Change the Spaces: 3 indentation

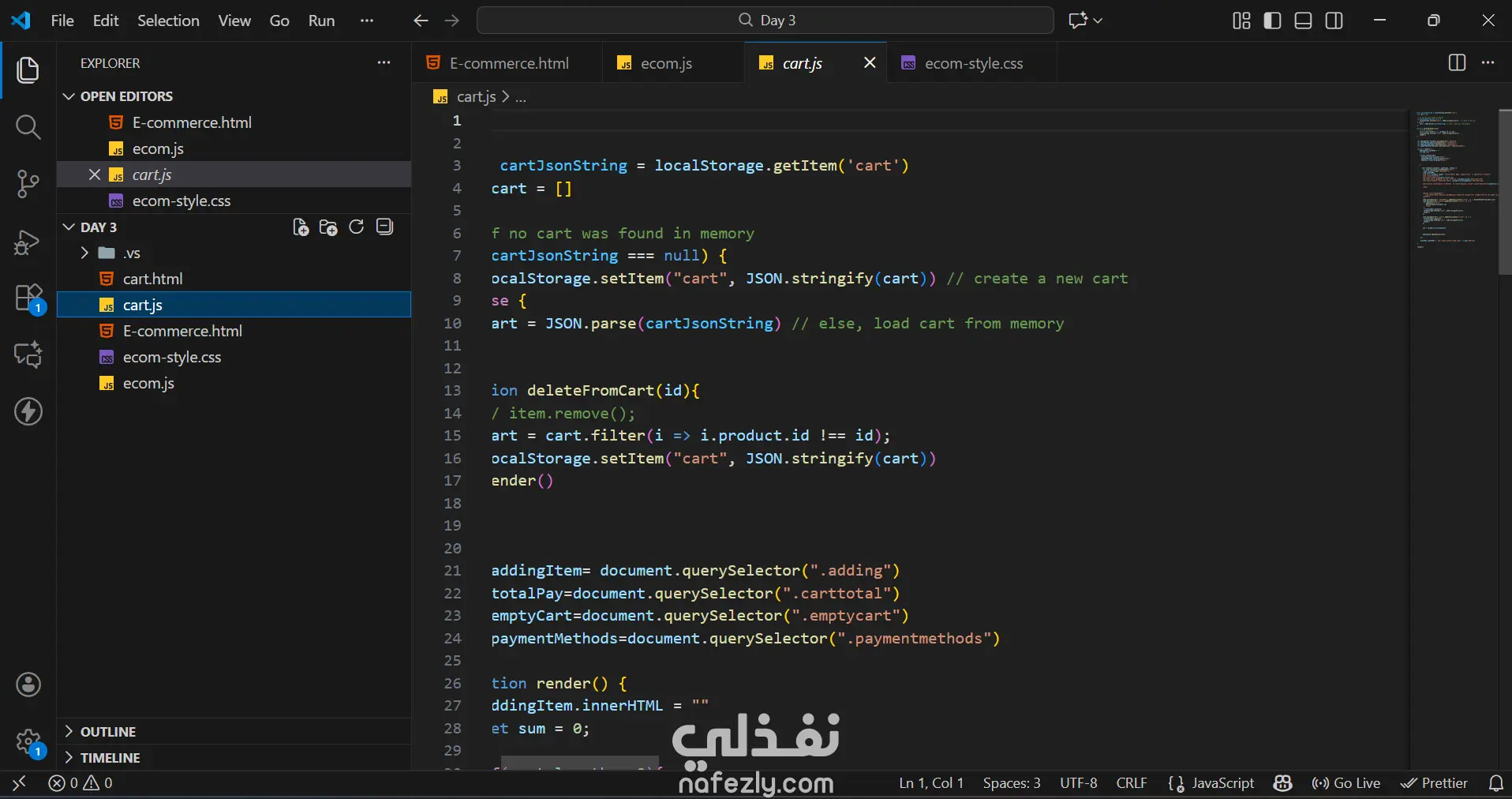point(1012,783)
